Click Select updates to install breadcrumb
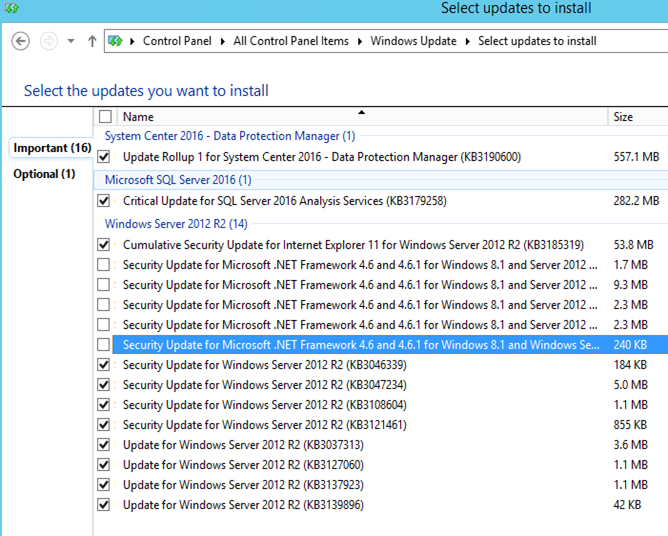The height and width of the screenshot is (536, 668). 537,41
